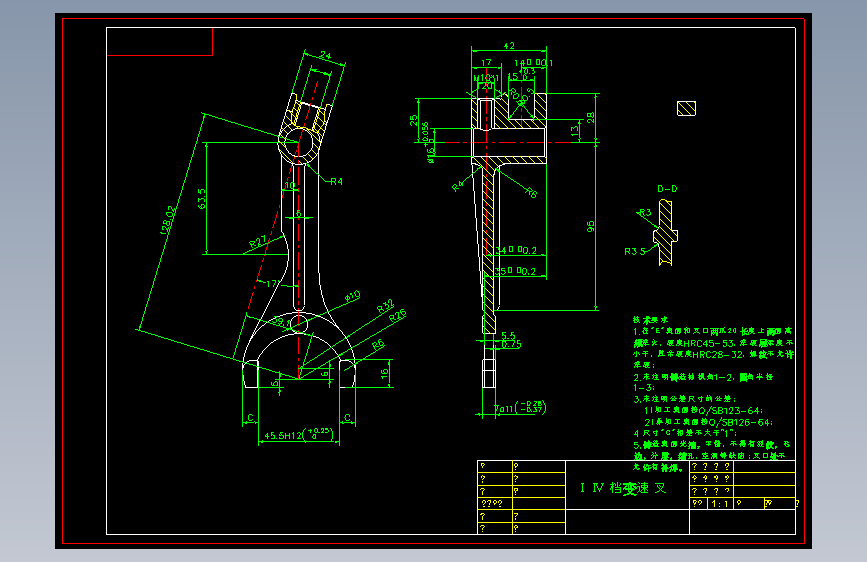This screenshot has height=562, width=867.
Task: Select the 63.5 vertical dimension text
Action: click(x=201, y=199)
